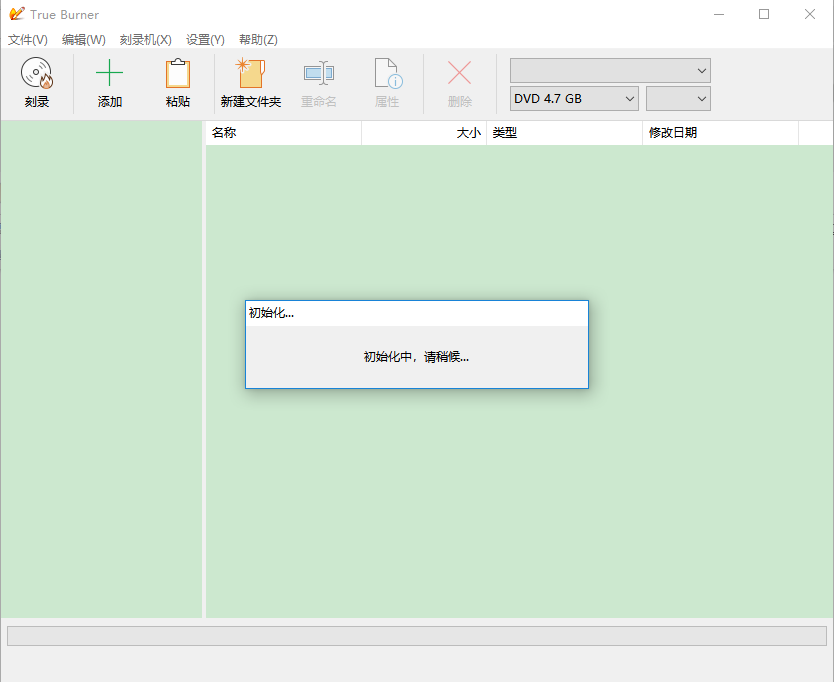Image resolution: width=834 pixels, height=682 pixels.
Task: Click the 初始化 dialog title bar
Action: pyautogui.click(x=417, y=313)
